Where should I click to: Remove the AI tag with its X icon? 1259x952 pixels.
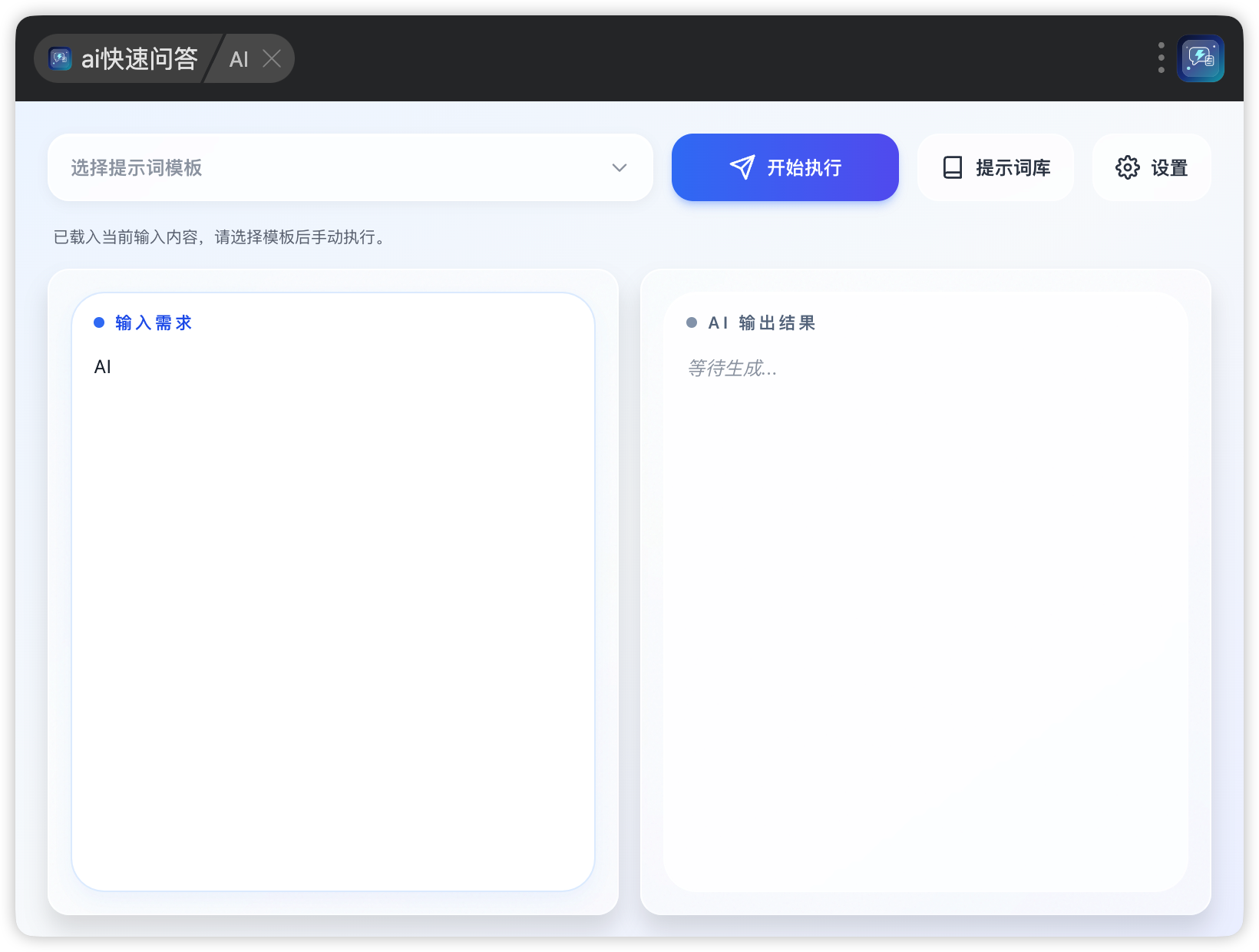tap(272, 58)
